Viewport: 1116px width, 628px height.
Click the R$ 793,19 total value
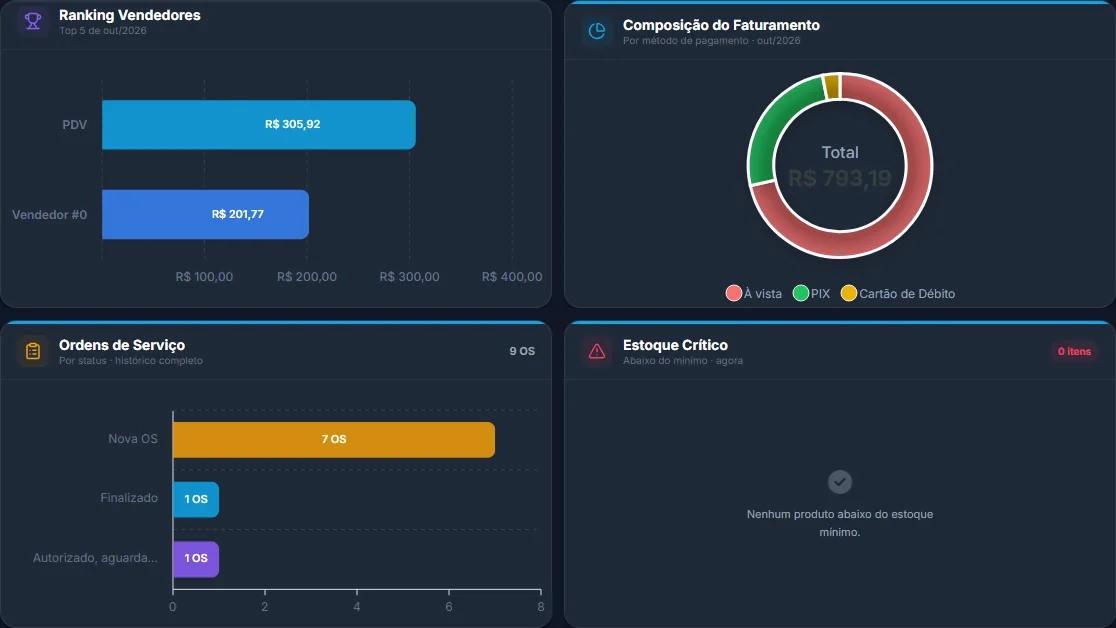840,178
